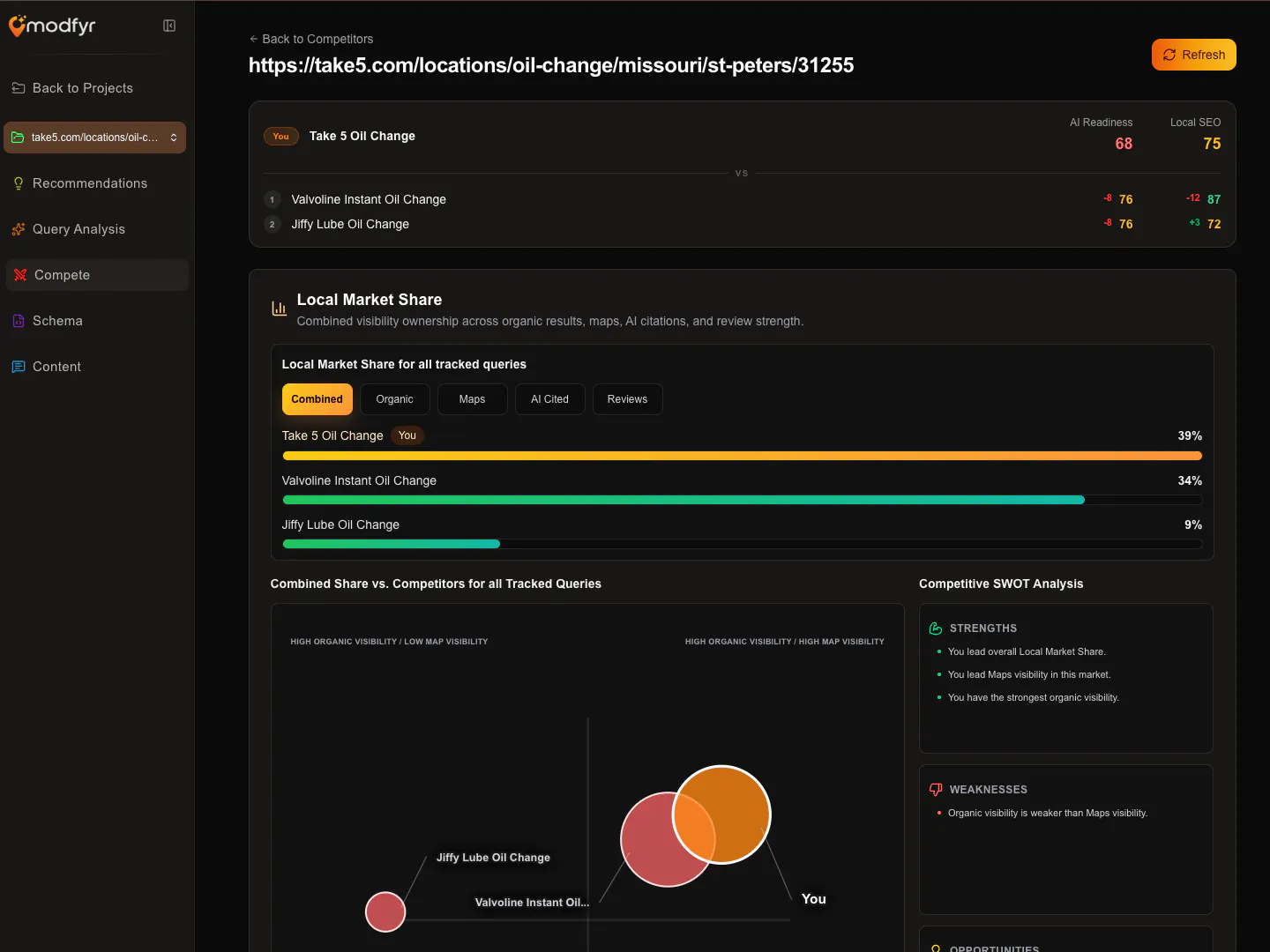Click the Recommendations lightbulb icon
The width and height of the screenshot is (1270, 952).
click(19, 183)
